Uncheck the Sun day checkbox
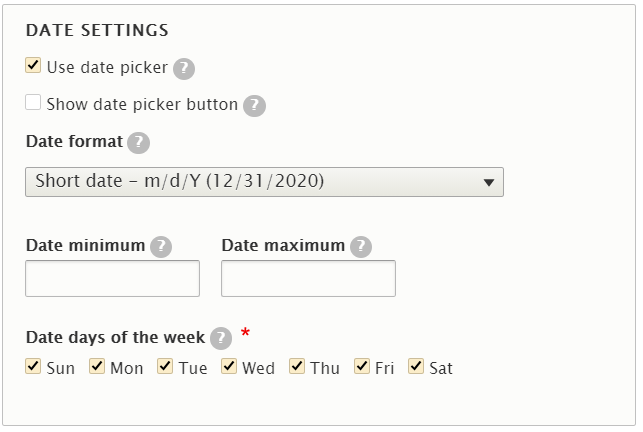 (33, 366)
